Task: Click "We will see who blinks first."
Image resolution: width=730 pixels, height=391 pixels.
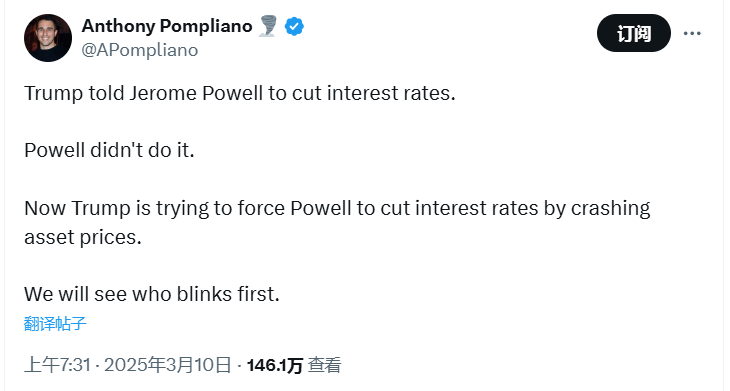Action: point(152,294)
